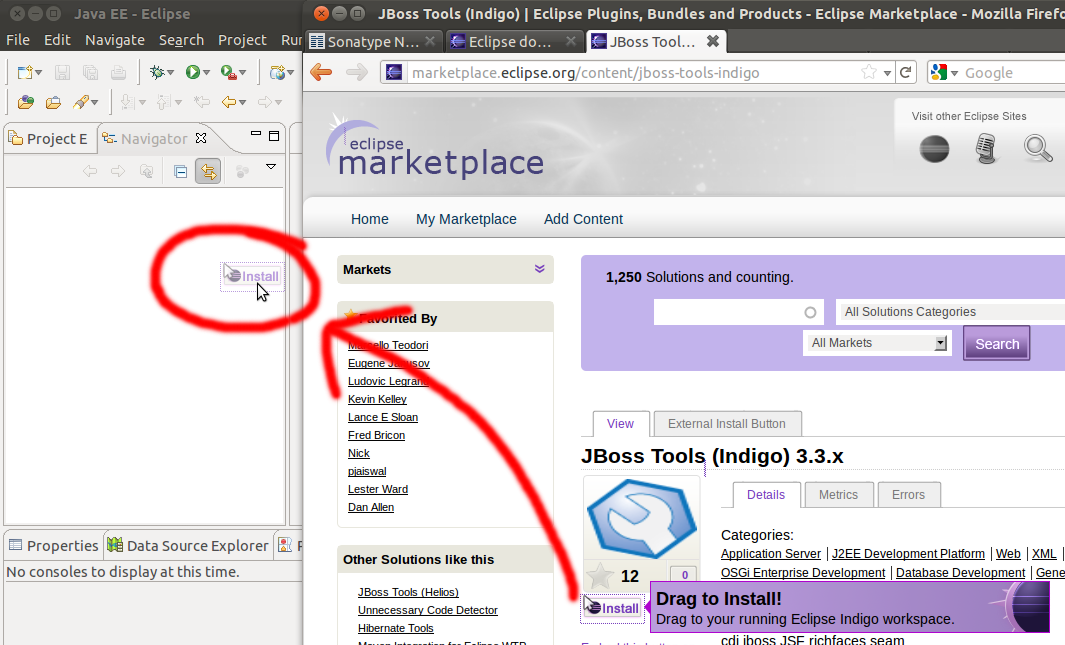Switch to the Project Explorer tab
This screenshot has width=1065, height=645.
point(50,139)
